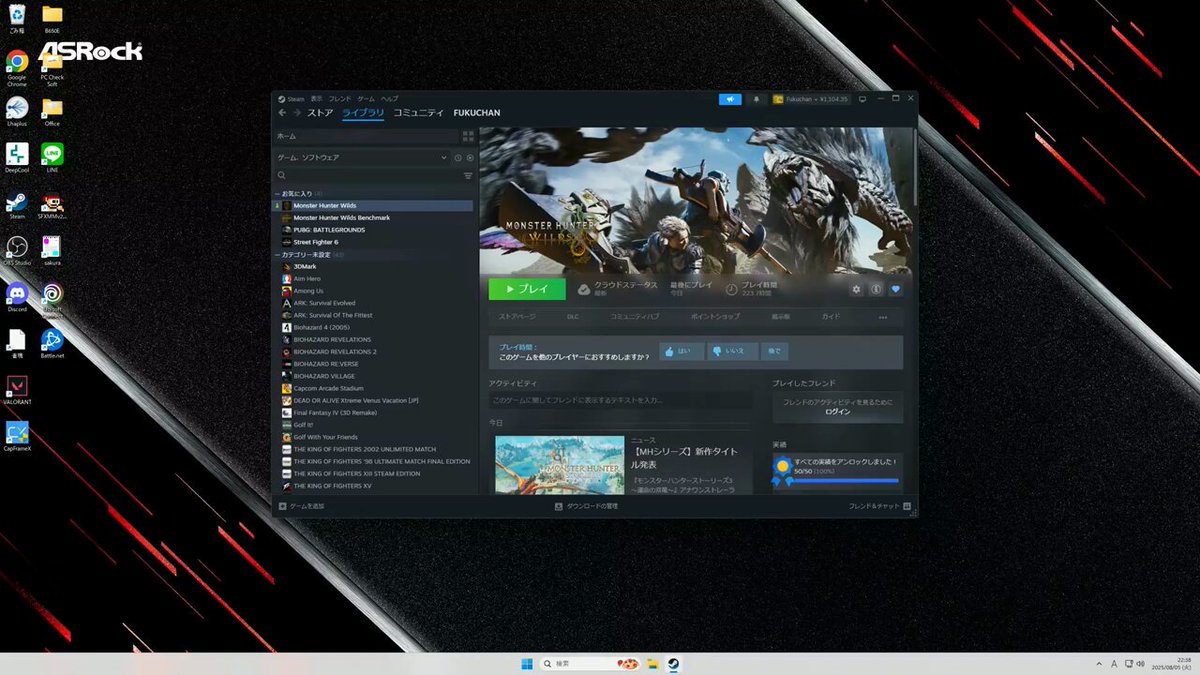This screenshot has height=675, width=1200.
Task: Open the ゲーム menu
Action: [366, 99]
